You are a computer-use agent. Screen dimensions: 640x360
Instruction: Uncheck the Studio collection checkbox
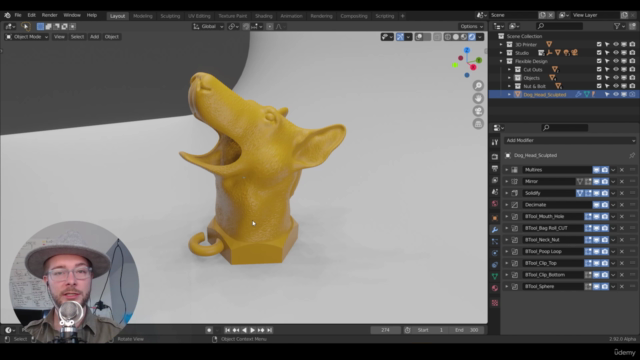click(x=599, y=53)
